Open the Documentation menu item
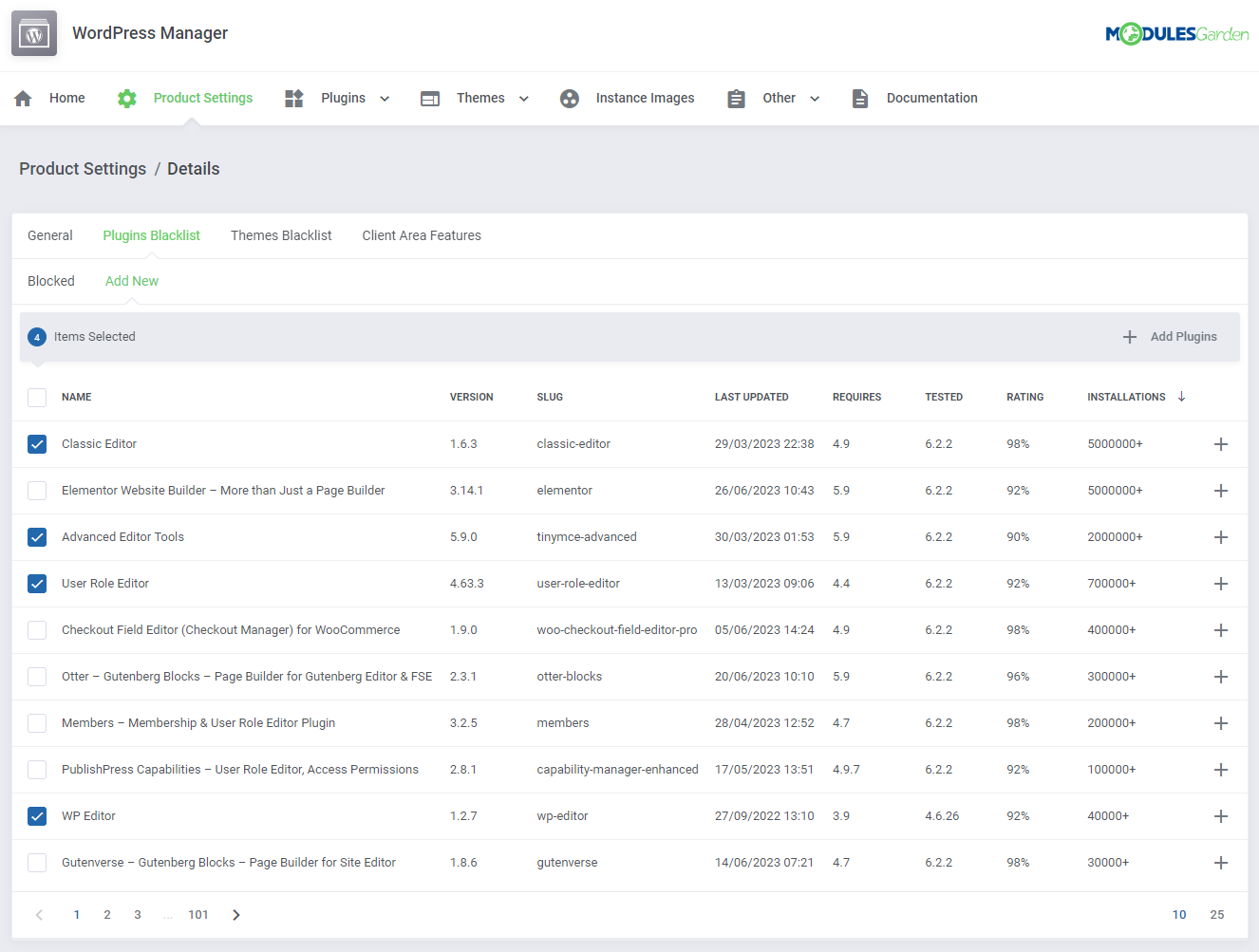Screen dimensions: 1259x952 pos(932,98)
